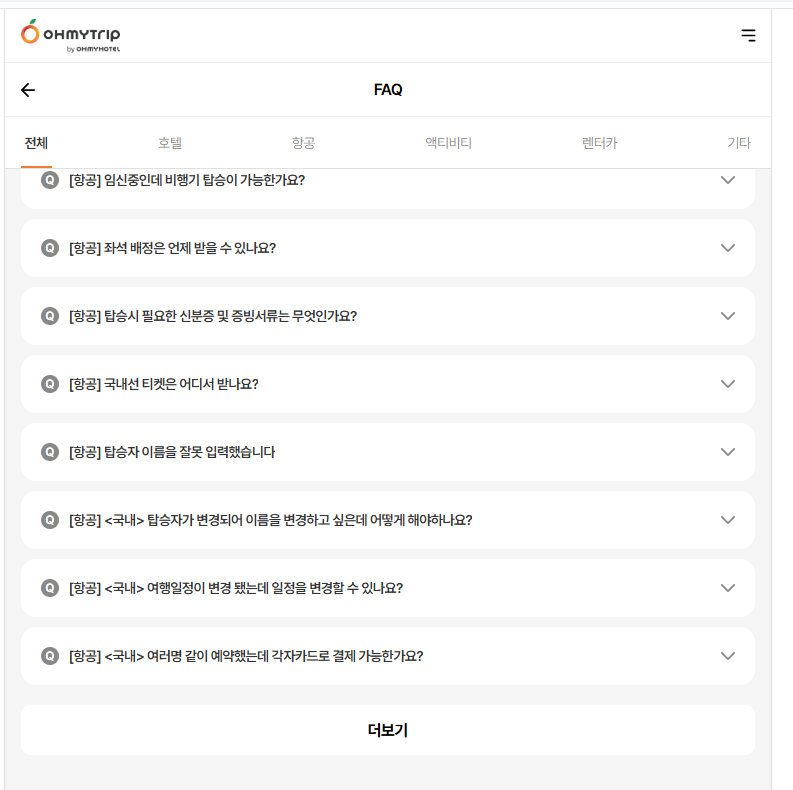Click the Q icon beside 임신중 탑승 question

pyautogui.click(x=50, y=180)
